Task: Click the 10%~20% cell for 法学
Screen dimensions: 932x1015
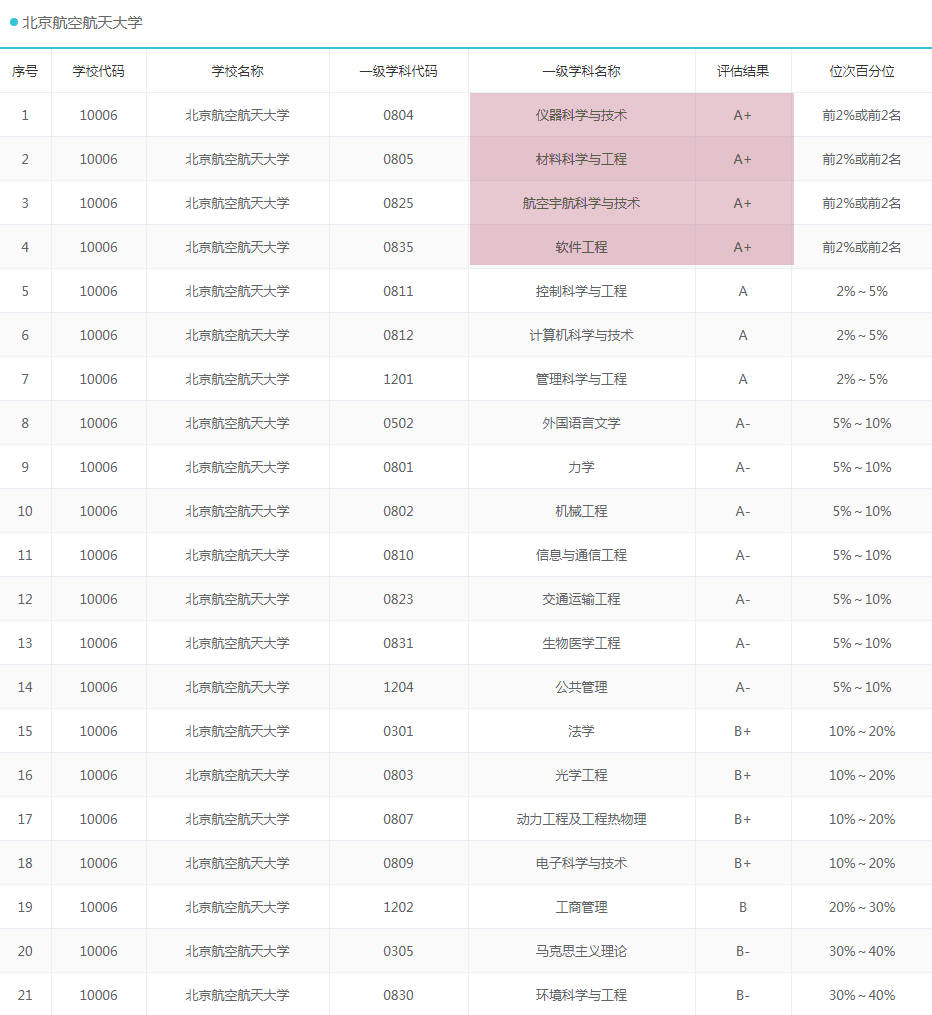Action: 862,731
